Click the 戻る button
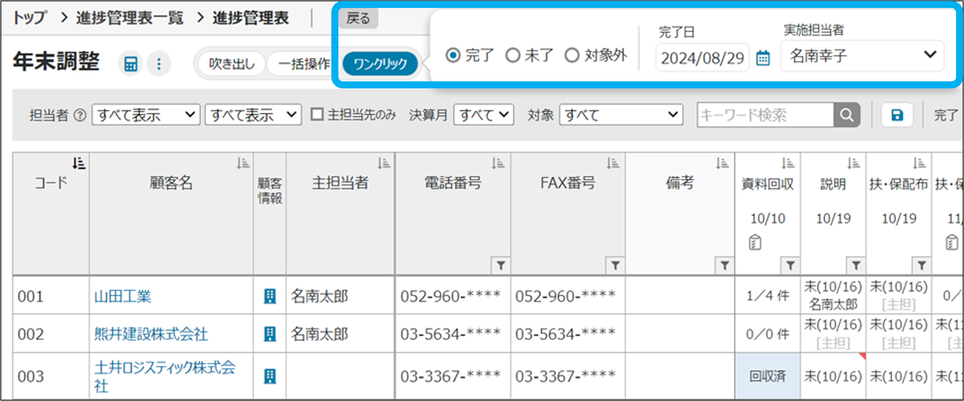This screenshot has width=964, height=401. [355, 18]
